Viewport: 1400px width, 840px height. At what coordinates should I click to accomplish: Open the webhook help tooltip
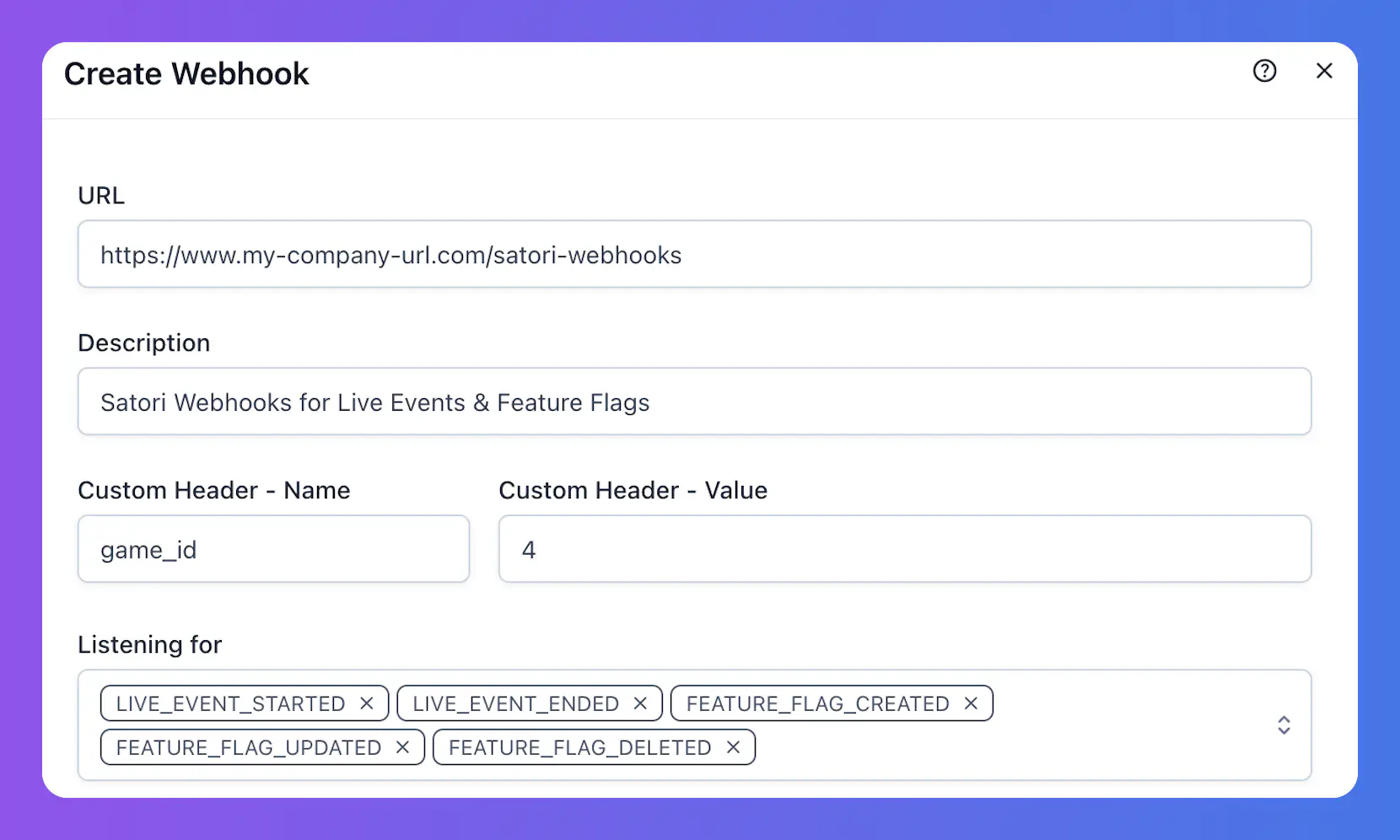pyautogui.click(x=1264, y=71)
